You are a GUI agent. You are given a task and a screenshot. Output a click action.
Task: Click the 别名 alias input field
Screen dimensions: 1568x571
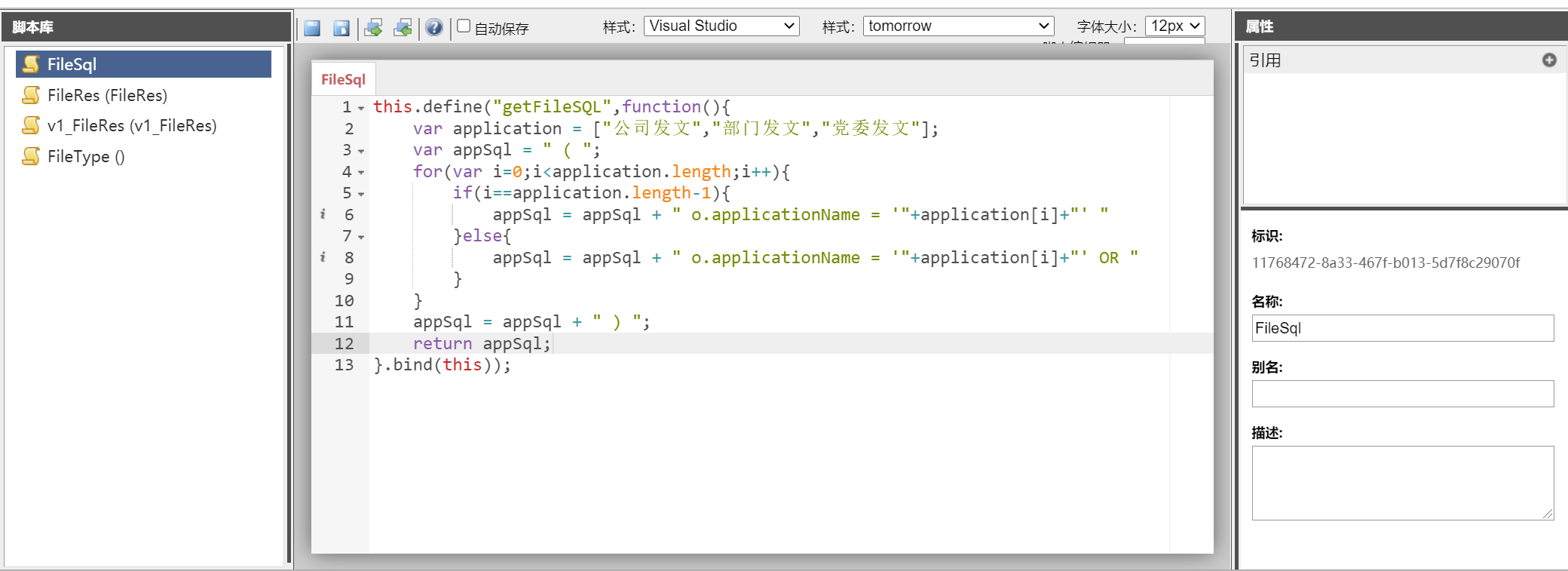(x=1402, y=394)
